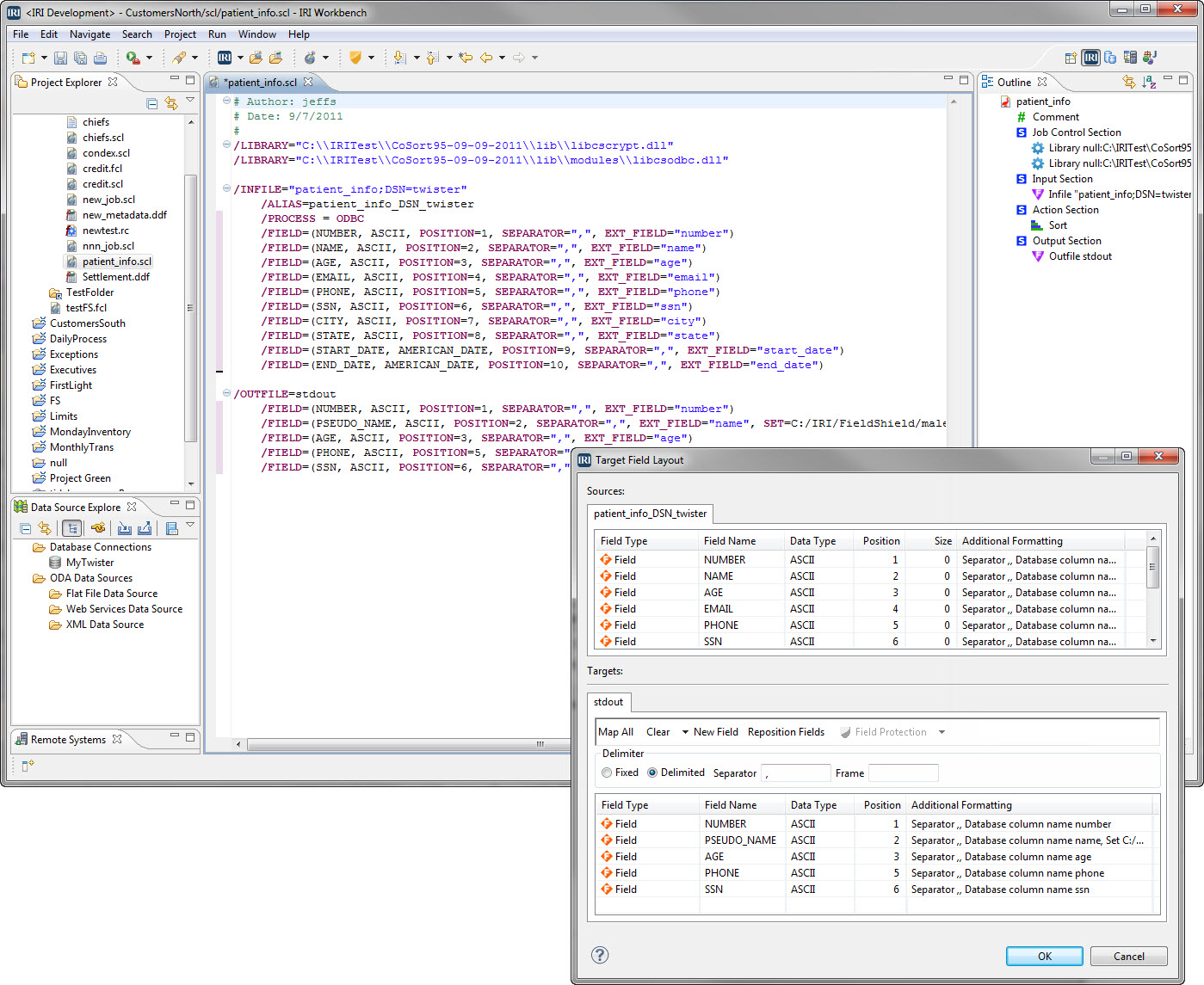
Task: Open the Run icon dropdown arrow
Action: 149,58
